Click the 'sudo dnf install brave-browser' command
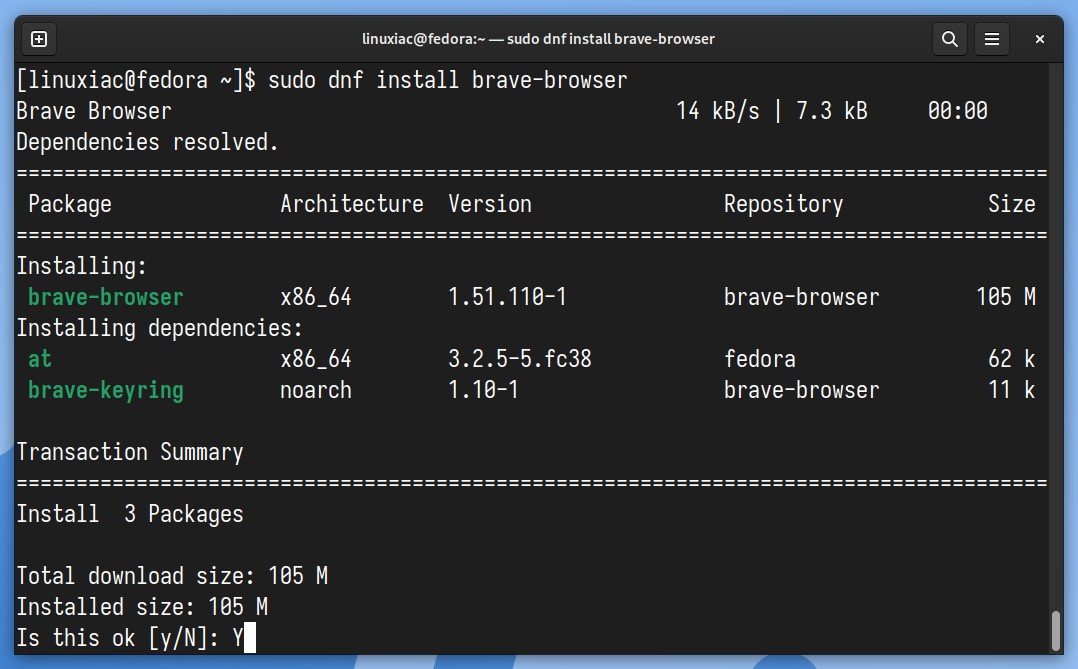Viewport: 1078px width, 669px height. [x=448, y=80]
